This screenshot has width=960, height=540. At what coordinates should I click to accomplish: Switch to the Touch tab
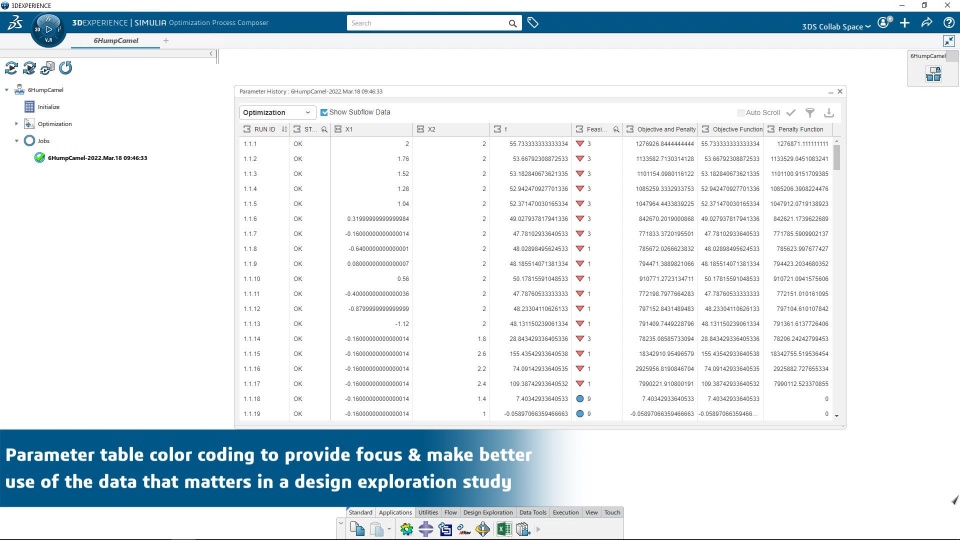click(612, 512)
